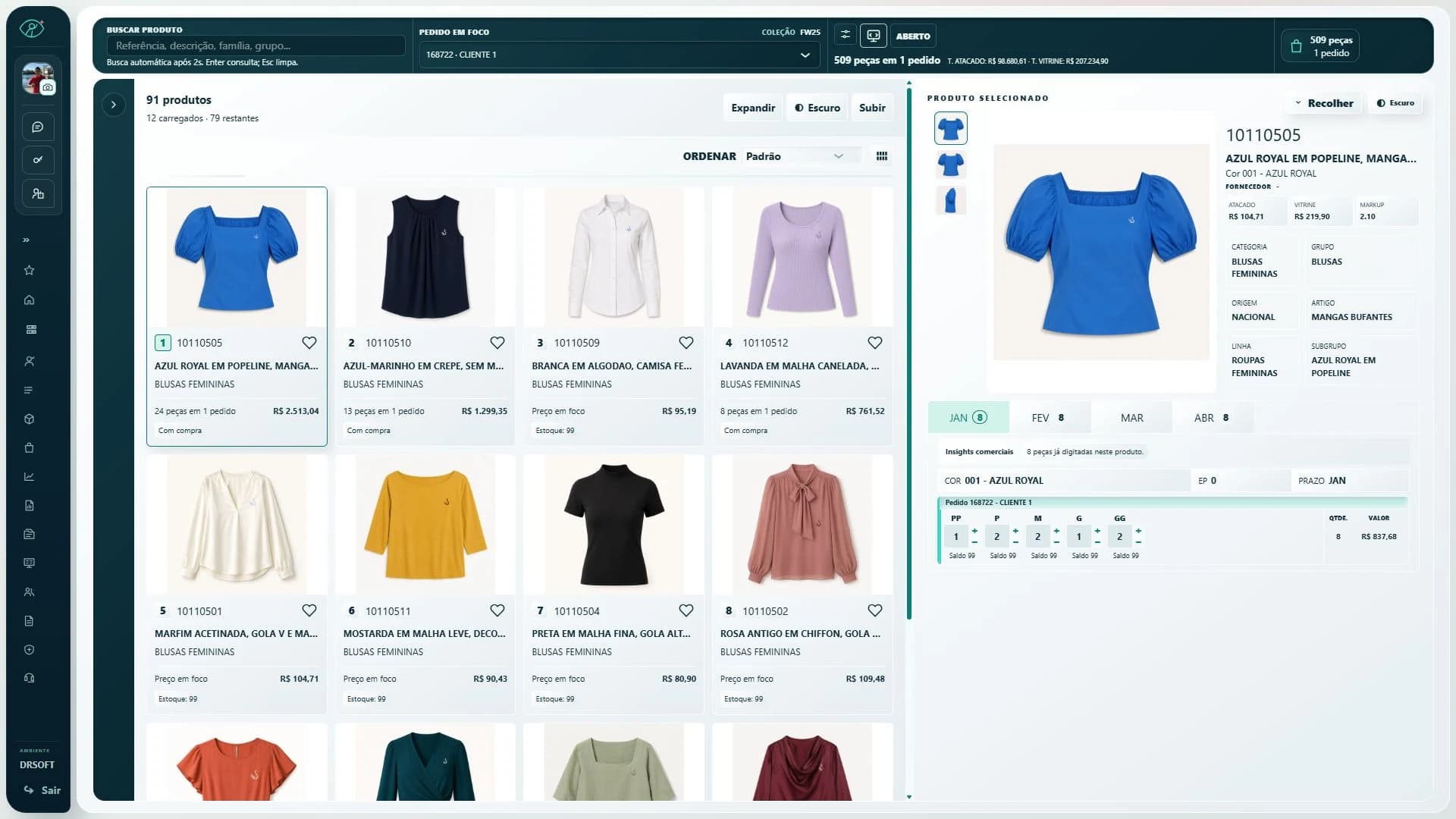1456x819 pixels.
Task: Favorite product 10110510 with the heart
Action: coord(497,343)
